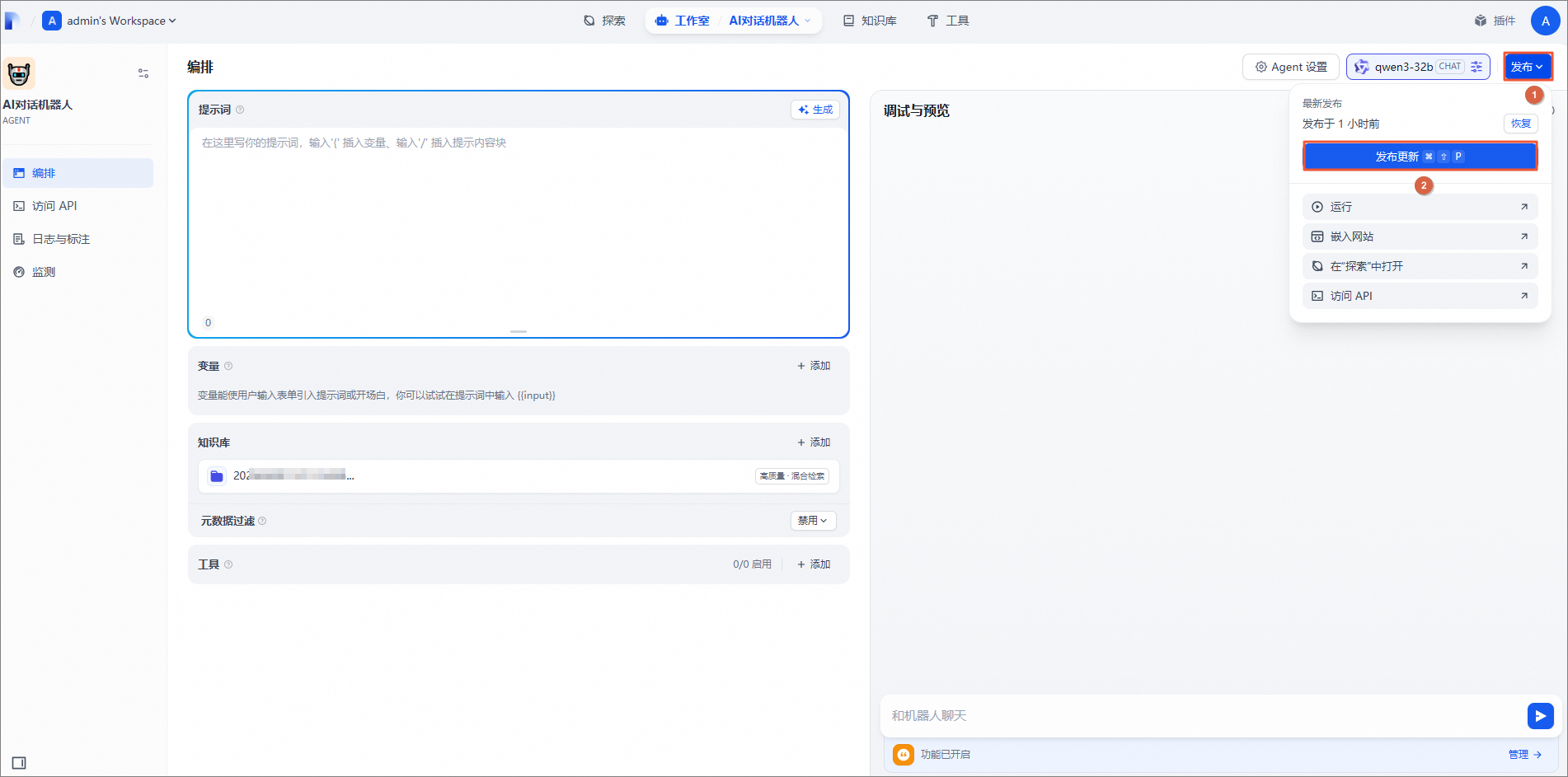The image size is (1568, 777).
Task: Open 监测 in the sidebar
Action: pos(78,272)
